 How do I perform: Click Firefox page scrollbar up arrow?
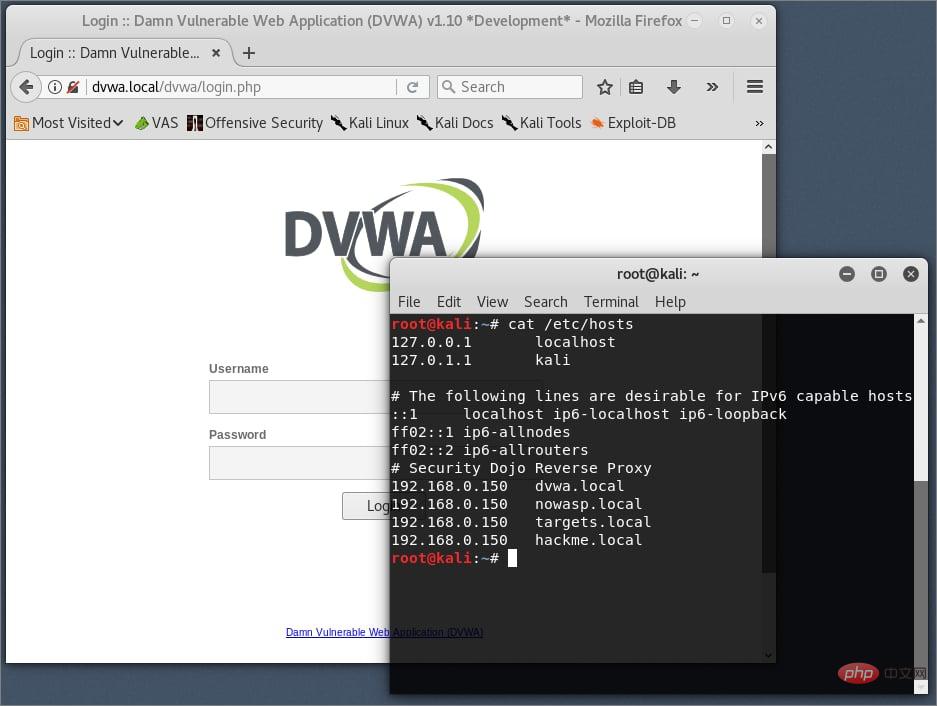click(768, 147)
